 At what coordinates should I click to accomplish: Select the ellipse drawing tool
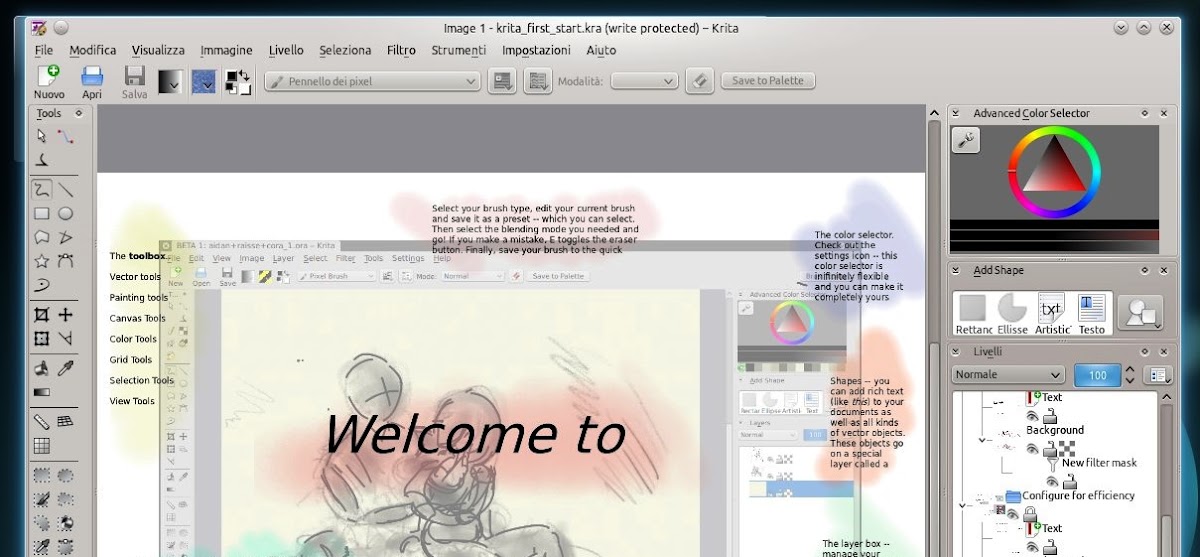pos(65,213)
